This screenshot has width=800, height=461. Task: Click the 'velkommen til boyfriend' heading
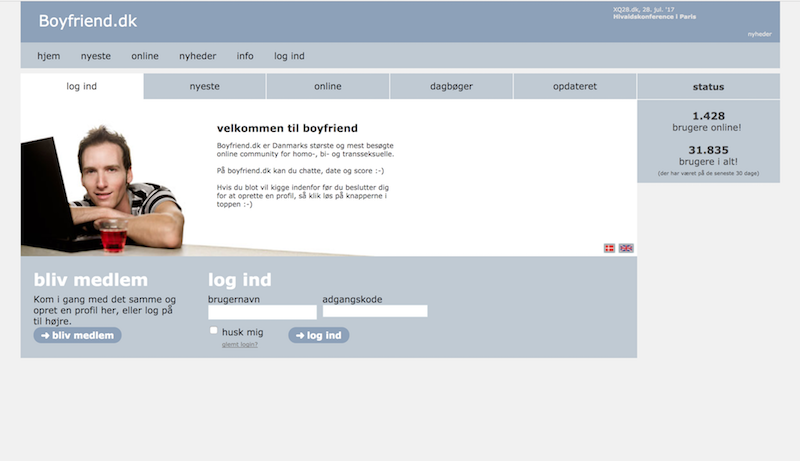[287, 128]
